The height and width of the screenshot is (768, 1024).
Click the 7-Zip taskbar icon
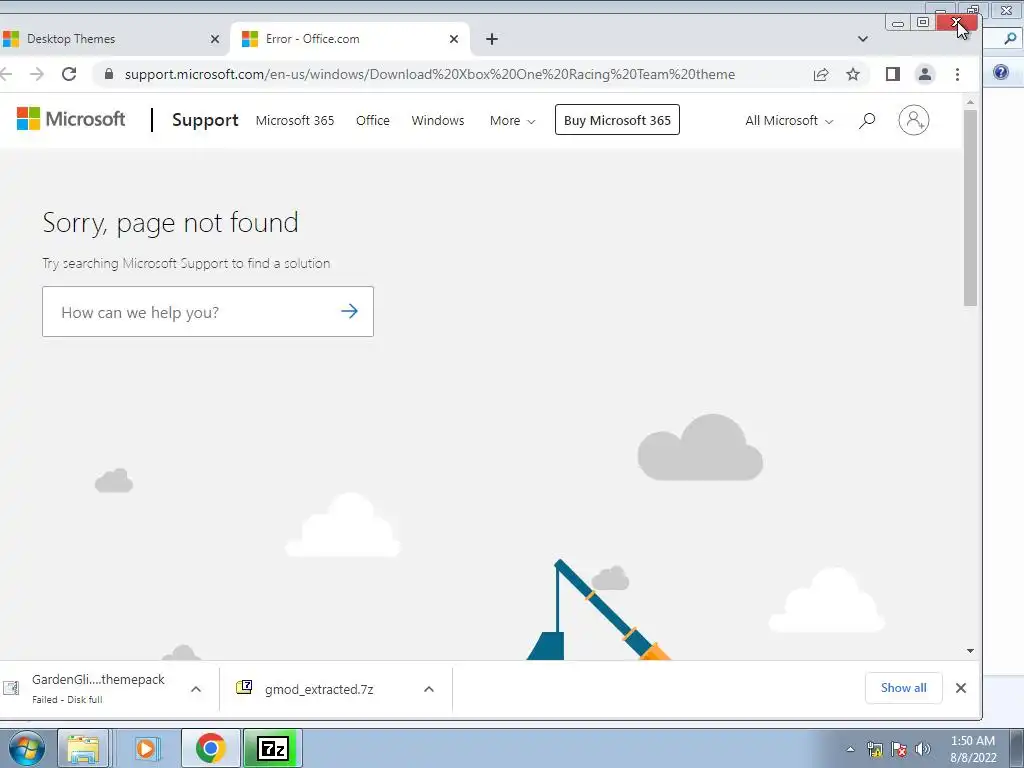click(x=273, y=748)
